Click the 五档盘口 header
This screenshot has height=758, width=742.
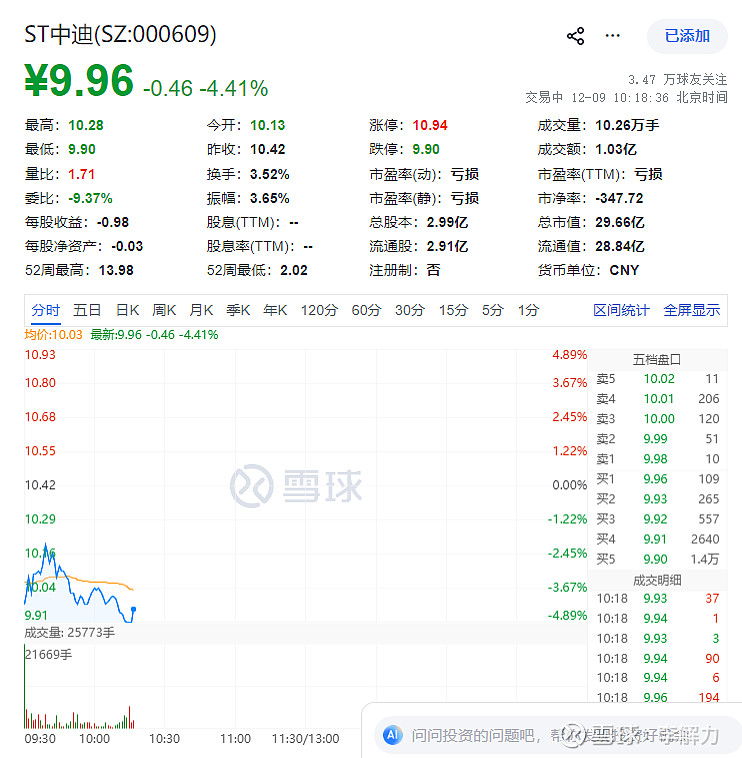click(x=657, y=360)
